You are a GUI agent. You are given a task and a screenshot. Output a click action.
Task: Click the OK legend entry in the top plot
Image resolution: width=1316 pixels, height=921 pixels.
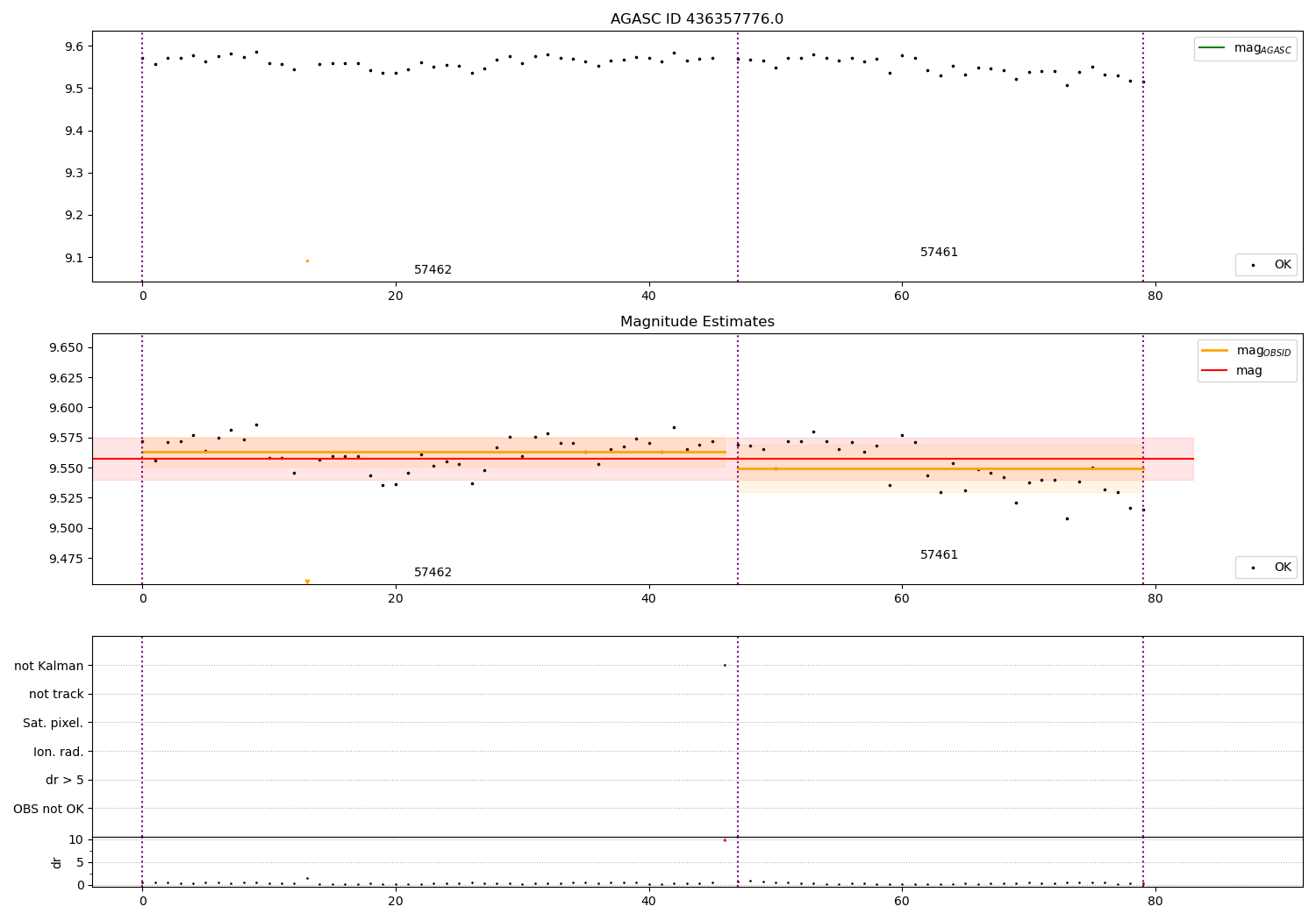pyautogui.click(x=1266, y=265)
